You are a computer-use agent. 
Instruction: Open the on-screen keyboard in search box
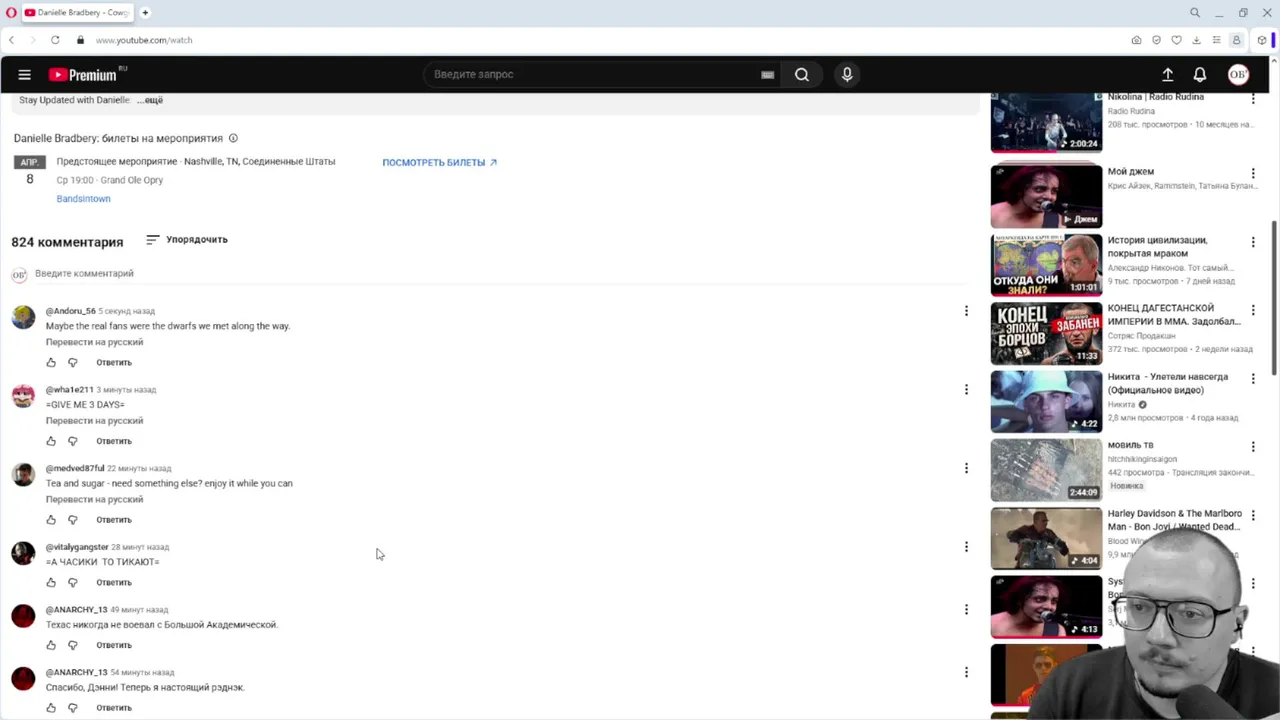767,74
